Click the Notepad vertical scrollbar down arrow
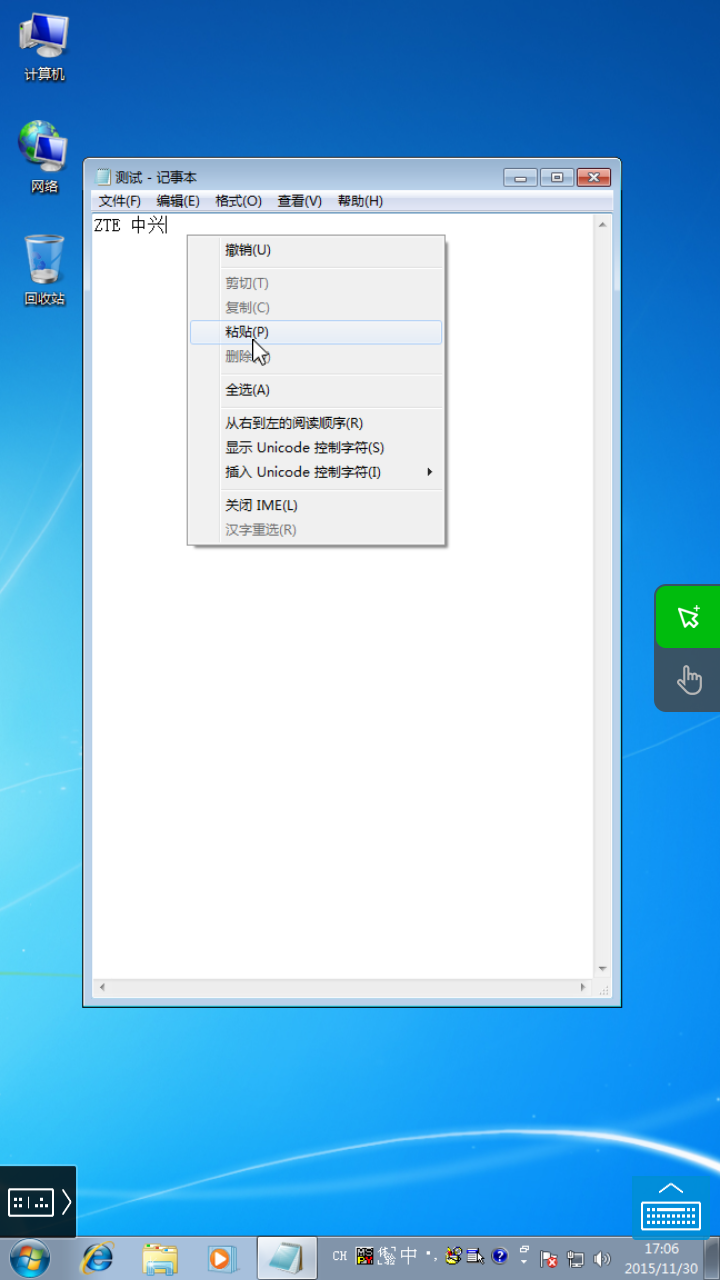Screen dimensions: 720x1280 click(602, 969)
